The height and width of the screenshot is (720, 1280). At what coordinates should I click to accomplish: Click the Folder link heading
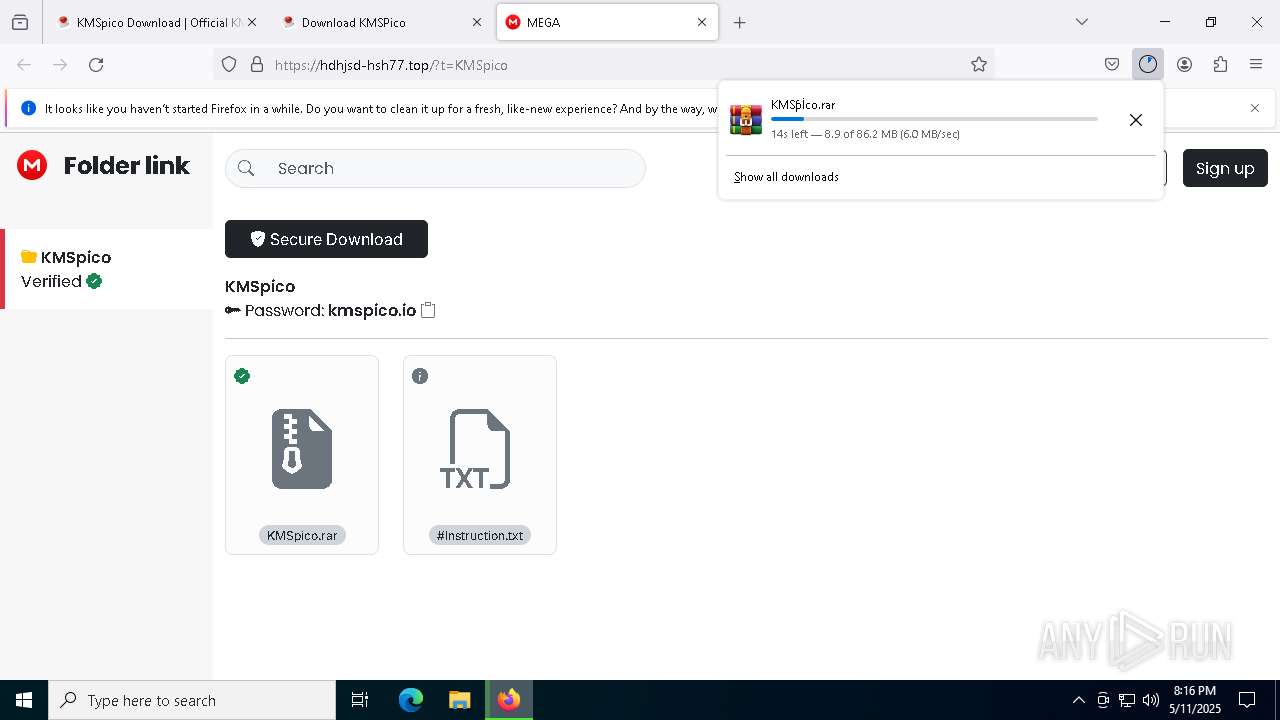(x=127, y=166)
